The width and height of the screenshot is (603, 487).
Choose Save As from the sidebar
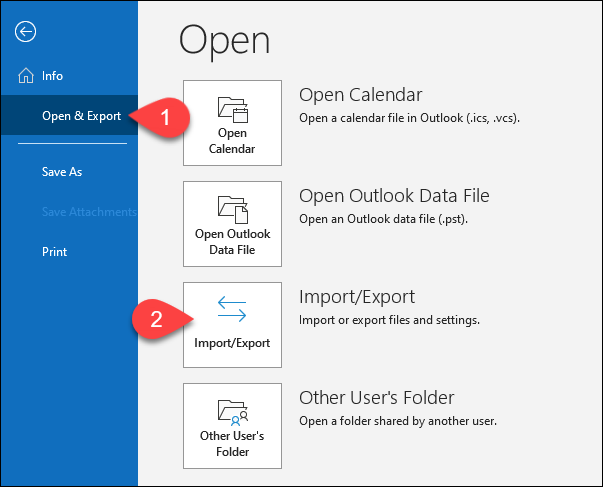click(62, 172)
